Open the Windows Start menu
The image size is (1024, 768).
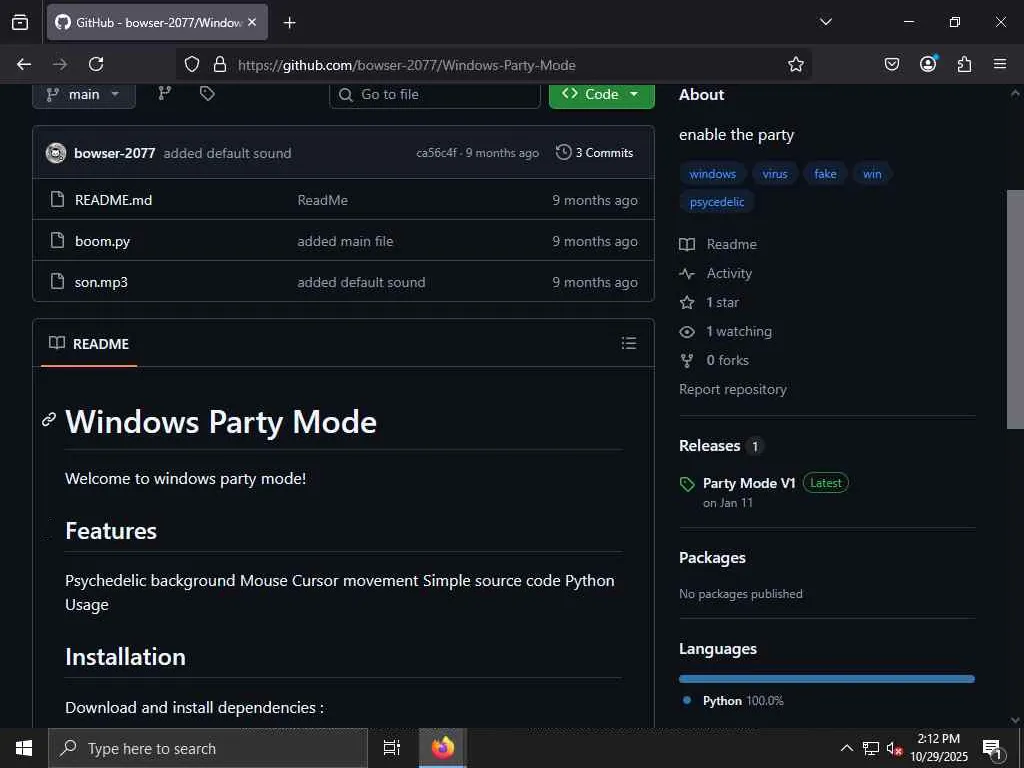(x=24, y=748)
